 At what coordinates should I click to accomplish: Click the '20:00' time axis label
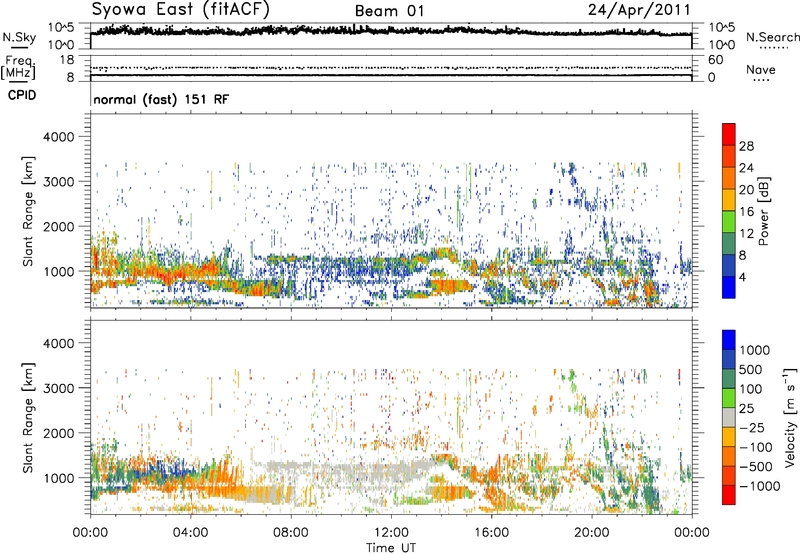(x=591, y=533)
